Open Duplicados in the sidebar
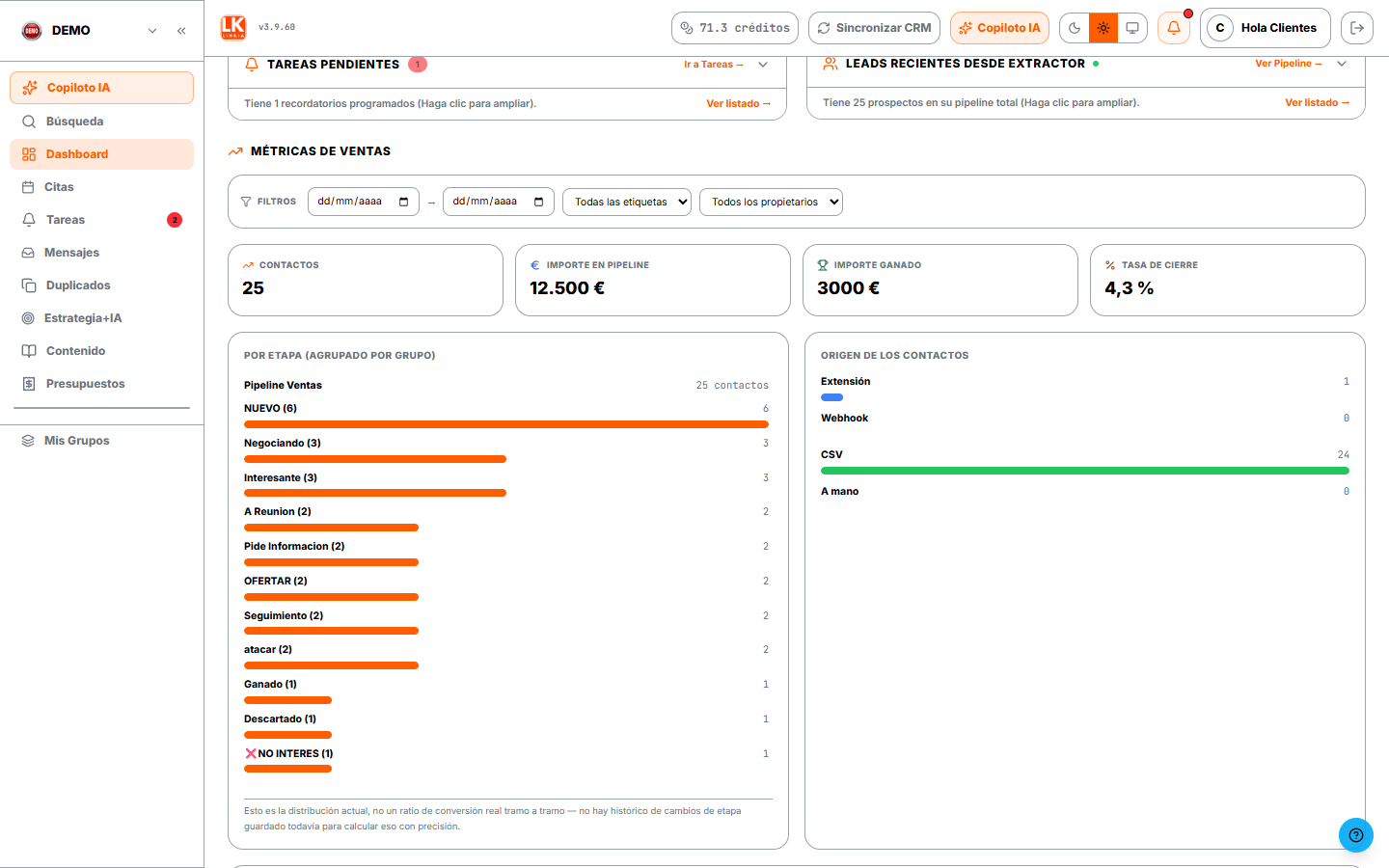1389x868 pixels. (101, 285)
